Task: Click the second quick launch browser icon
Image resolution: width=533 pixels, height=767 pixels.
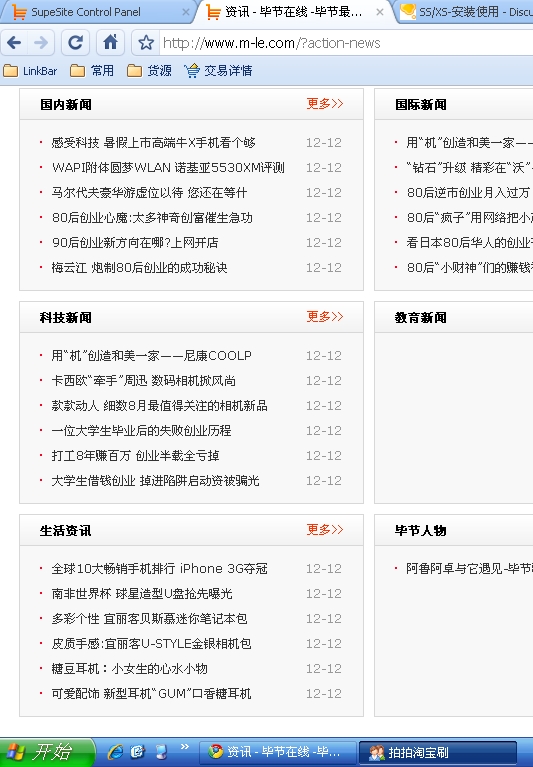Action: [x=138, y=751]
